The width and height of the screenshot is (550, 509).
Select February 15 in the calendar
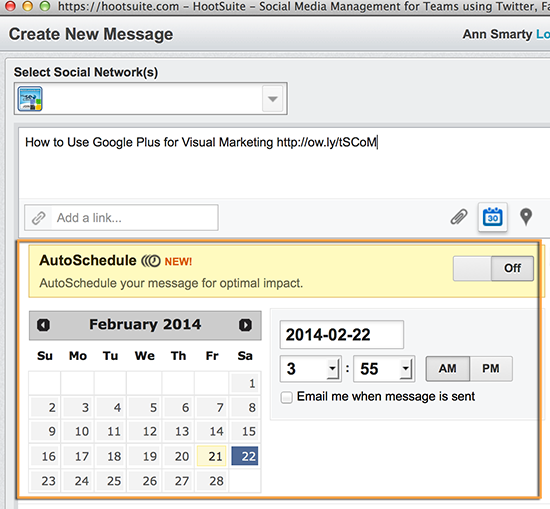tap(245, 431)
